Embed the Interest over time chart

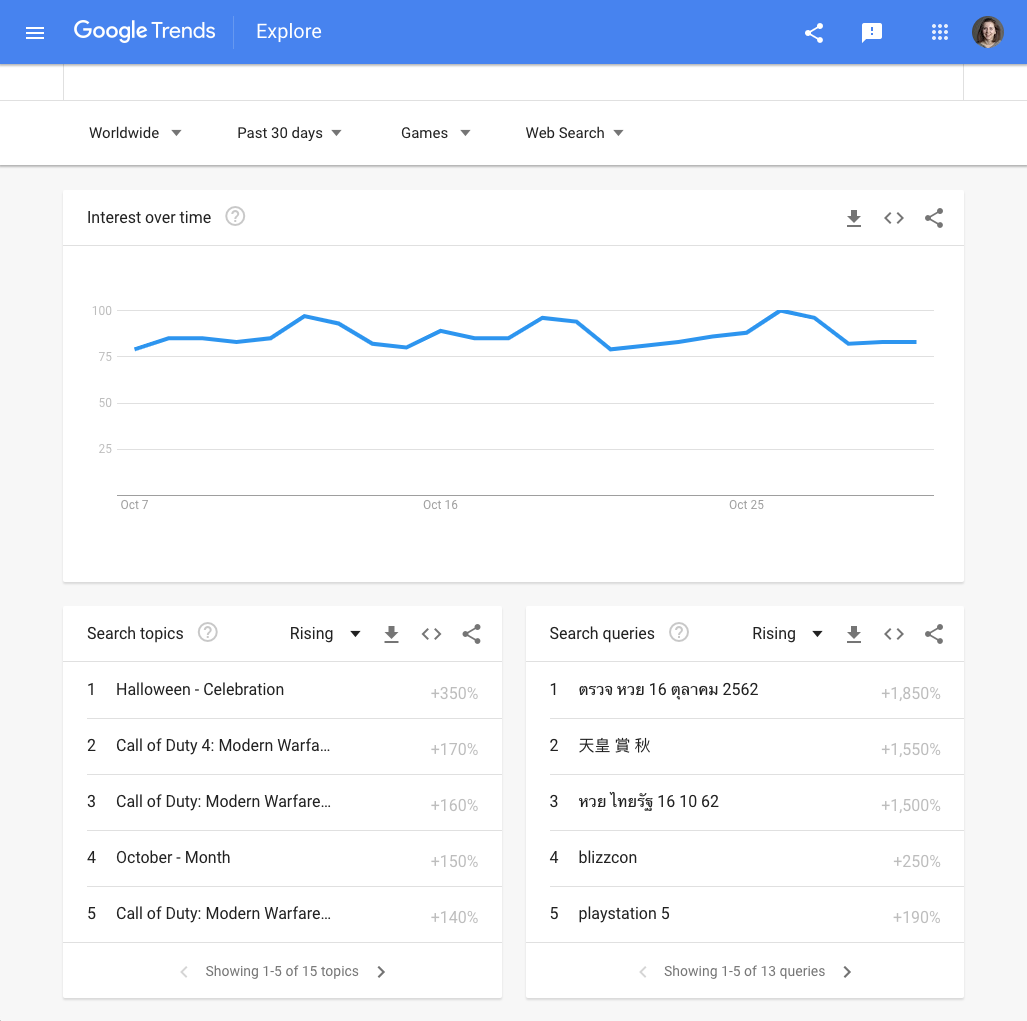point(893,218)
